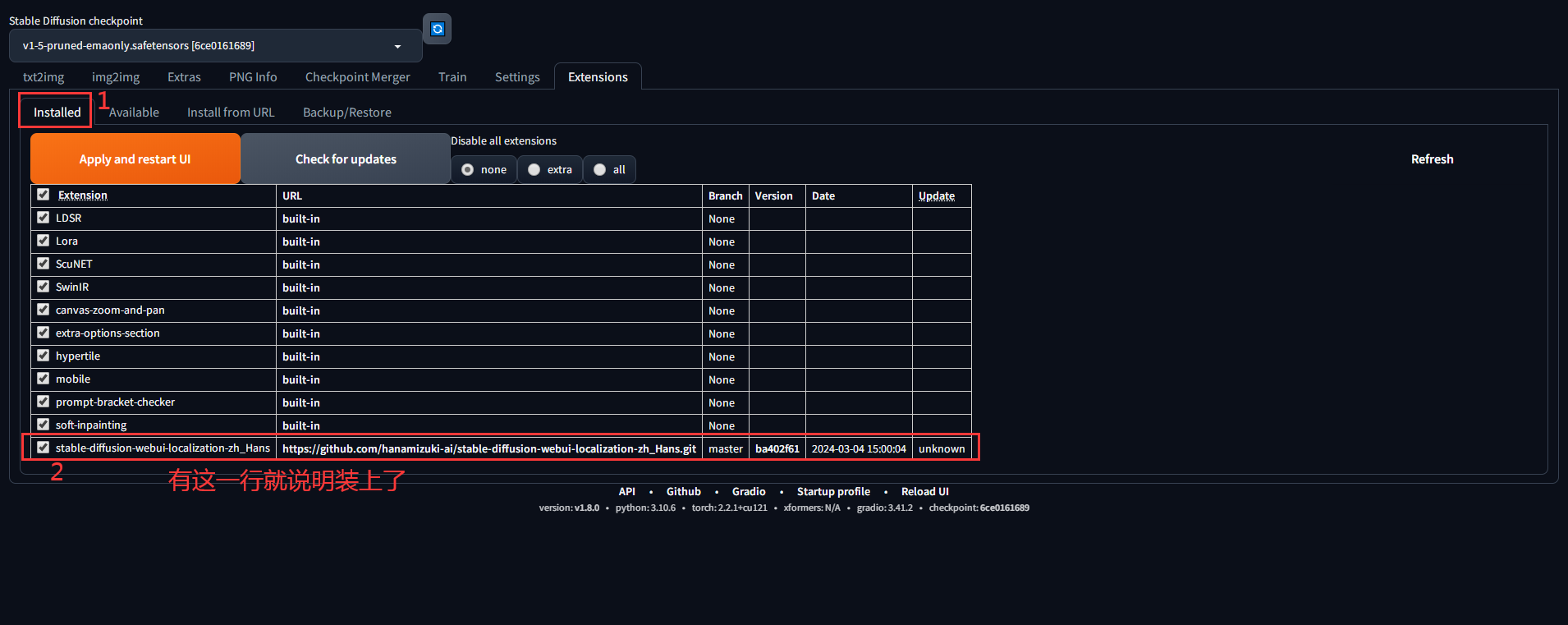Click the localization-zh_Hans GitHub URL

[489, 448]
